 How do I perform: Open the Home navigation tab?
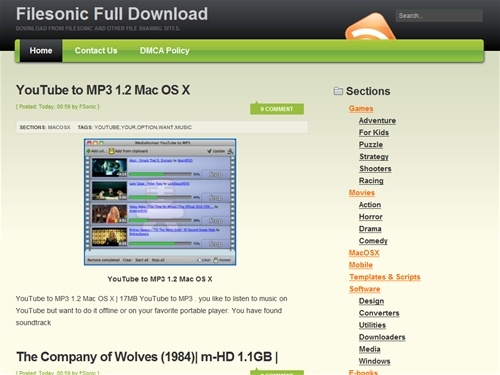tap(41, 51)
